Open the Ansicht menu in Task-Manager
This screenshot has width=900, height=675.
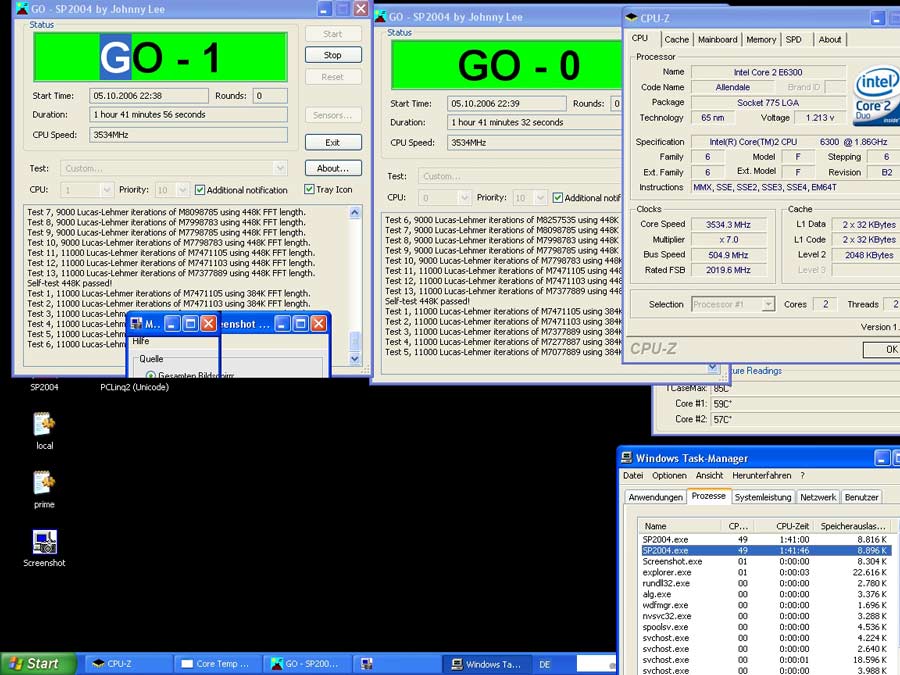709,475
